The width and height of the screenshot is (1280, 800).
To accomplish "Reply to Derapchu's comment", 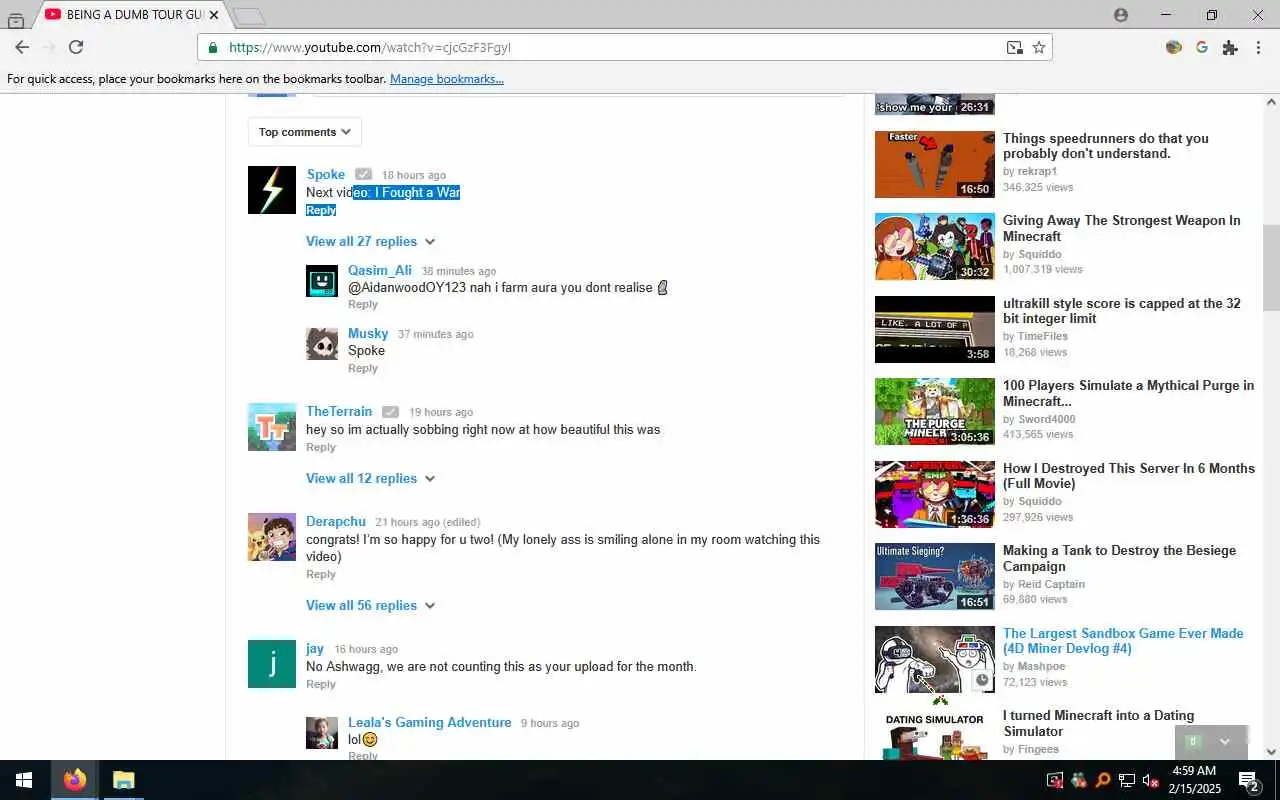I will click(321, 574).
